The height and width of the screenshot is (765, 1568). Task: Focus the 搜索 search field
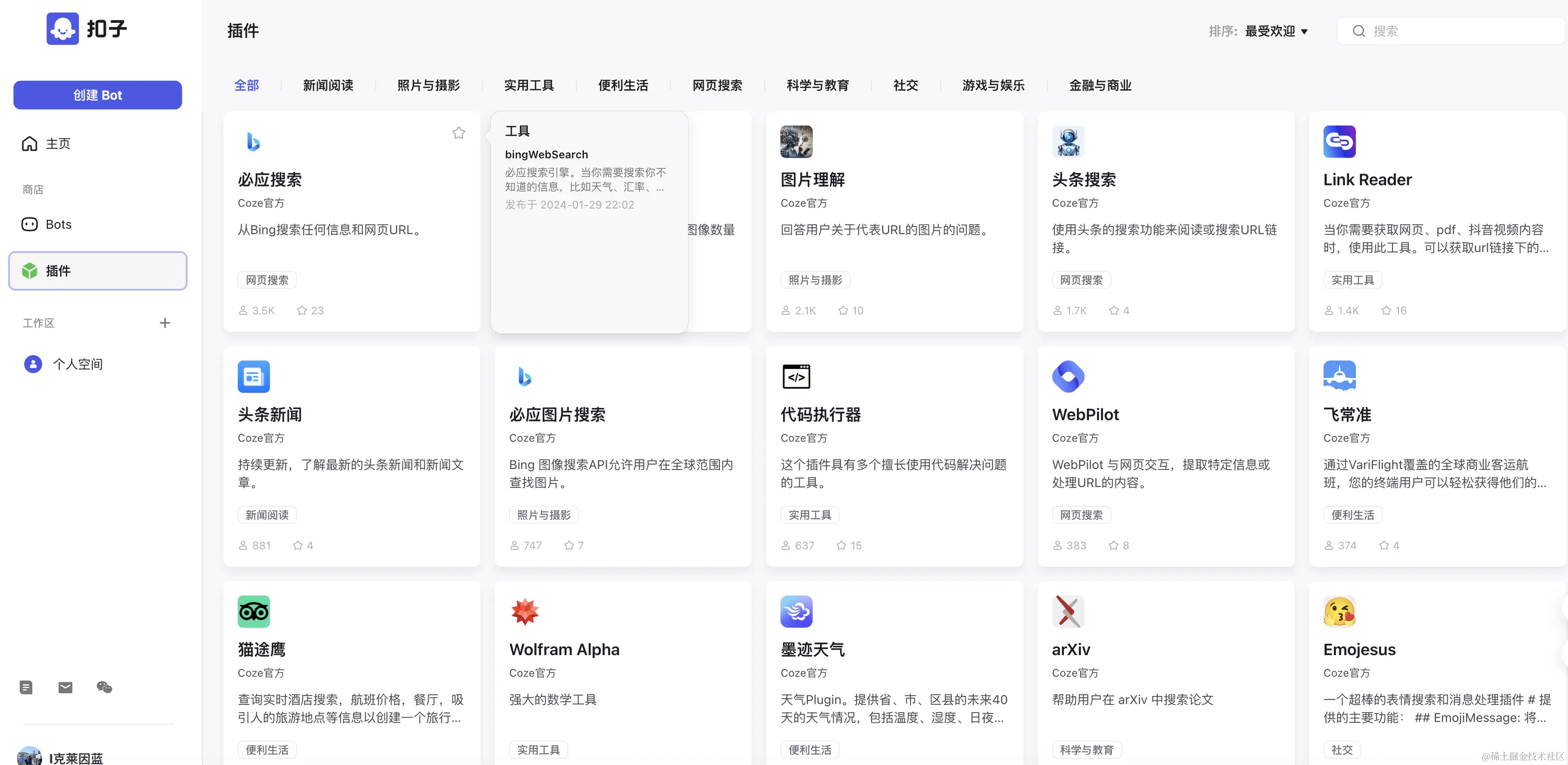1451,31
